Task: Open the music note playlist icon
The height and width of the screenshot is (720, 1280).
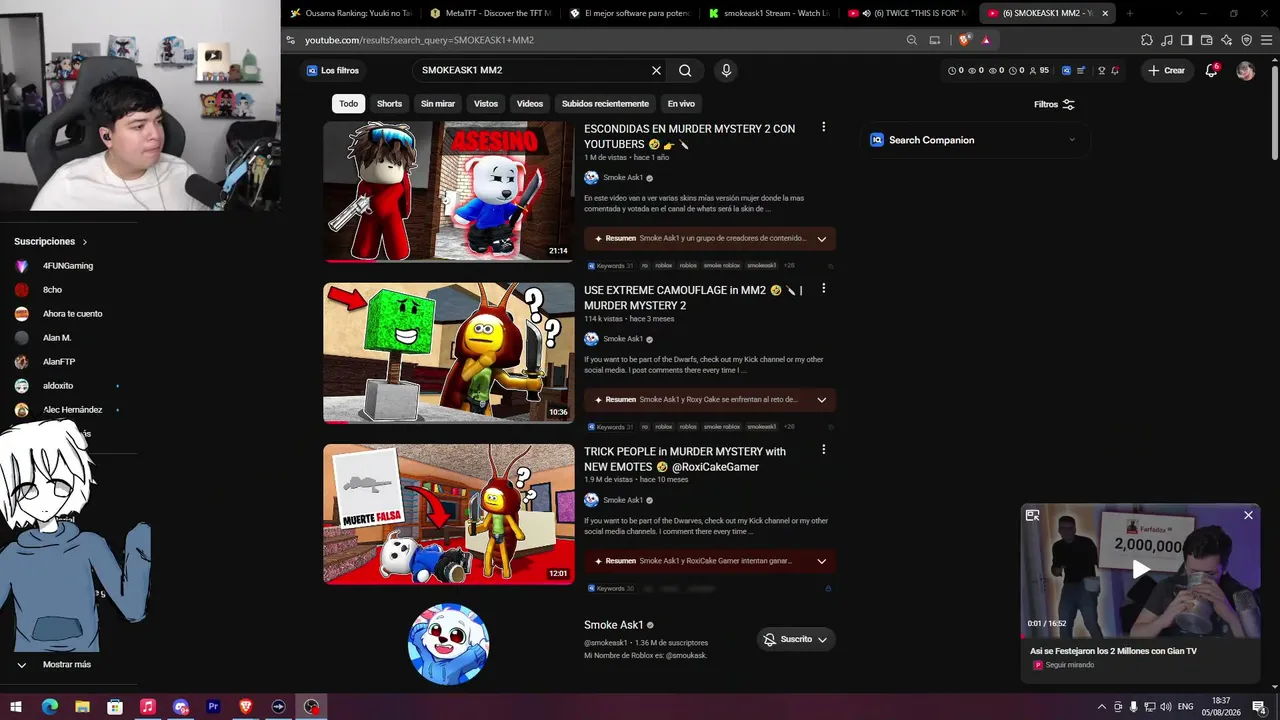Action: coord(1166,40)
